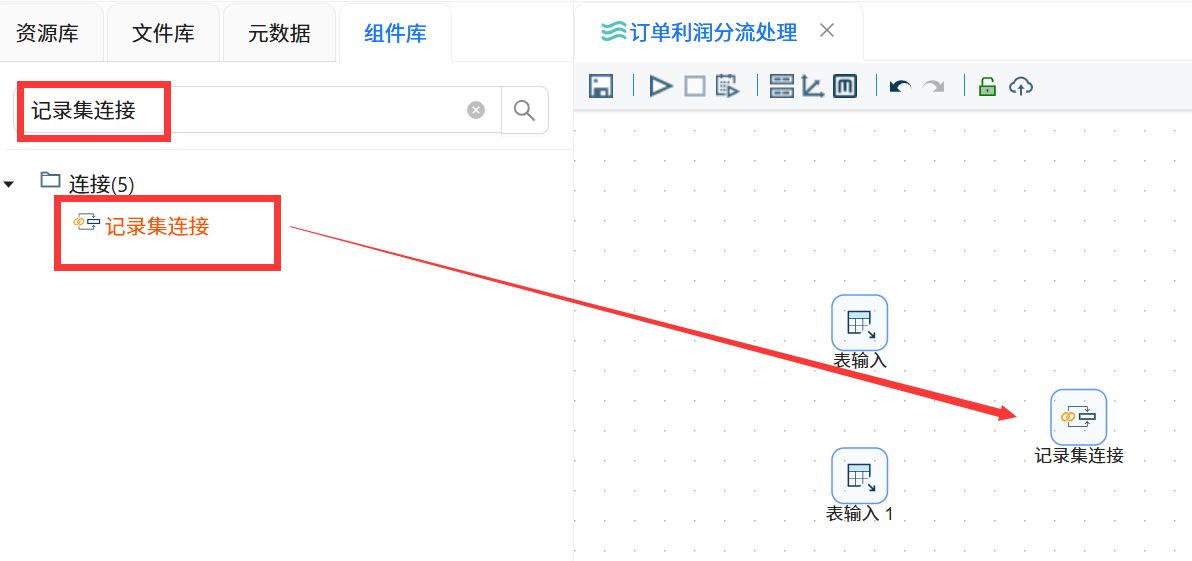
Task: Switch to the 组件库 tab
Action: (395, 33)
